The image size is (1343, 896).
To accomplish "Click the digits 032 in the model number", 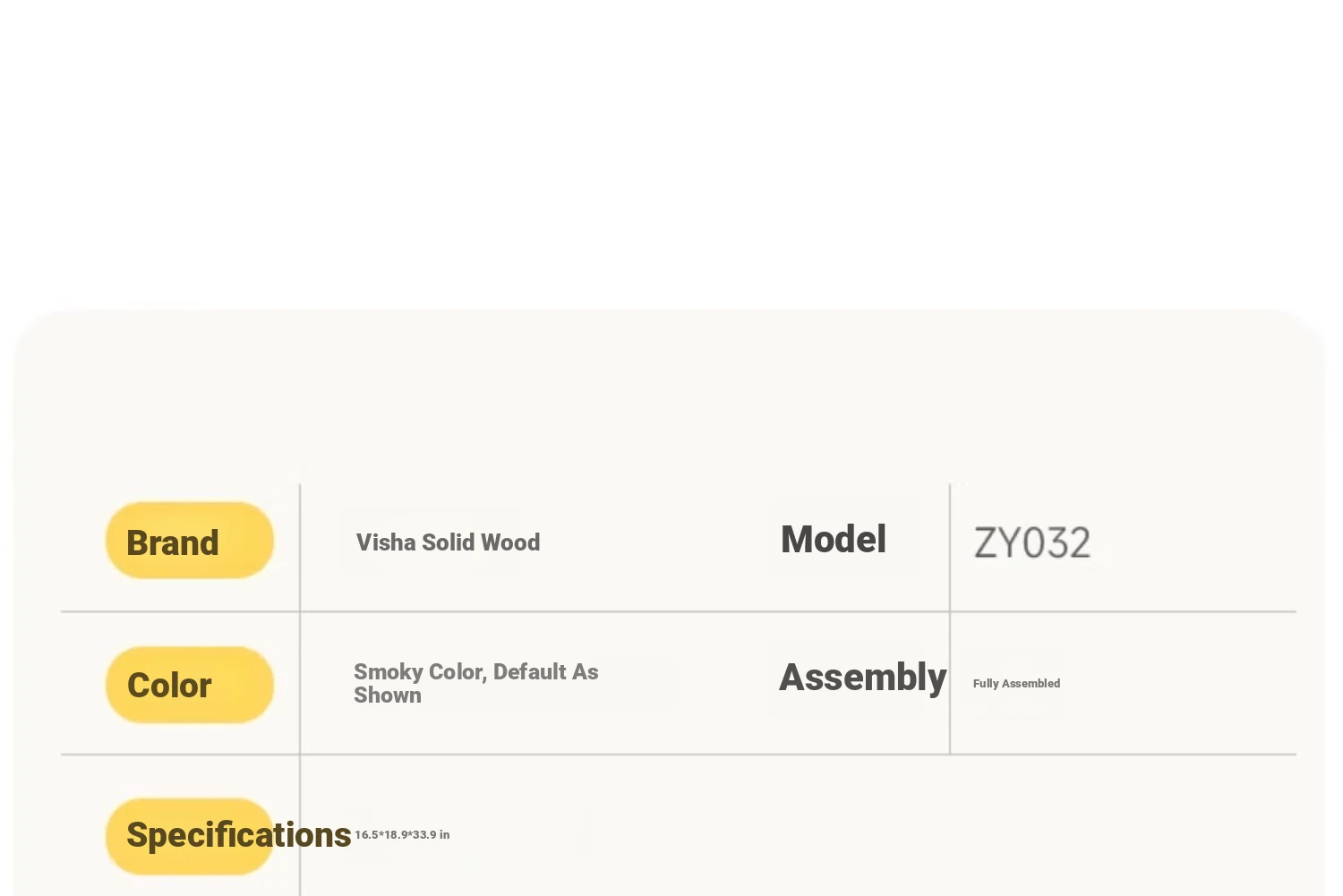I will (x=1056, y=543).
